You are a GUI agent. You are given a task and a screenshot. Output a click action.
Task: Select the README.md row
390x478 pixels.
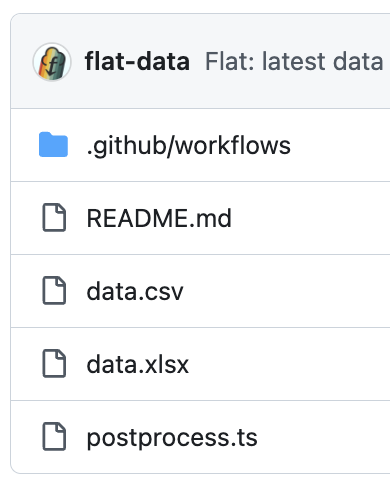(x=200, y=218)
